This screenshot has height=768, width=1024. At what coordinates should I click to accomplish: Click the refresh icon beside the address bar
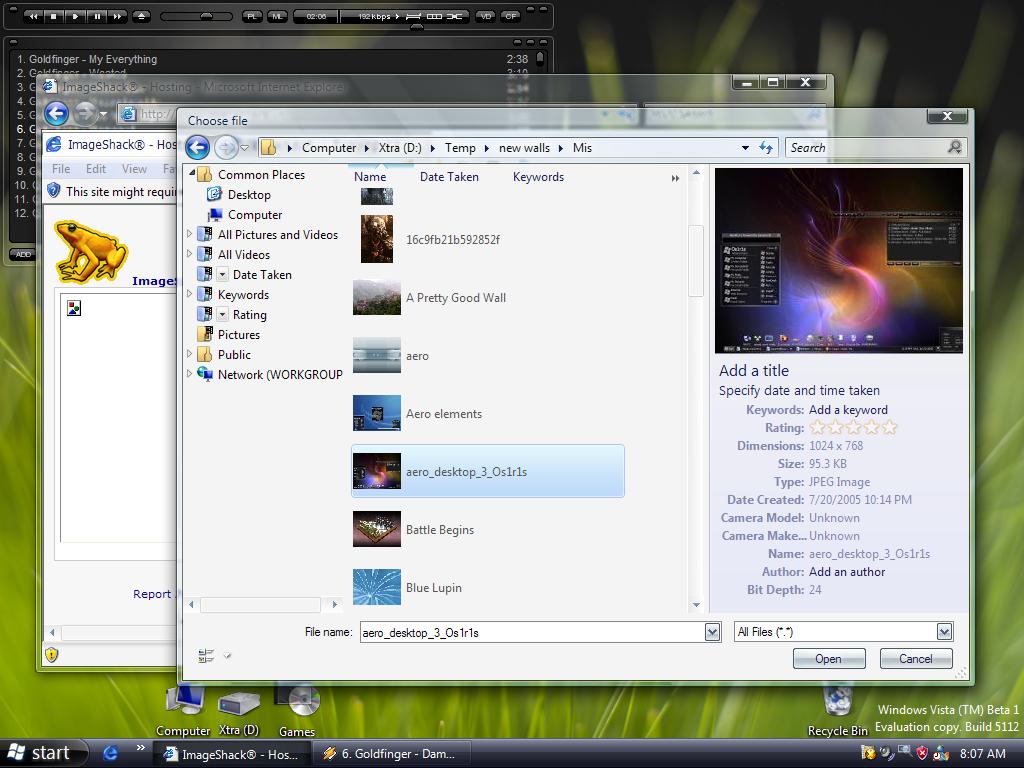(x=766, y=147)
